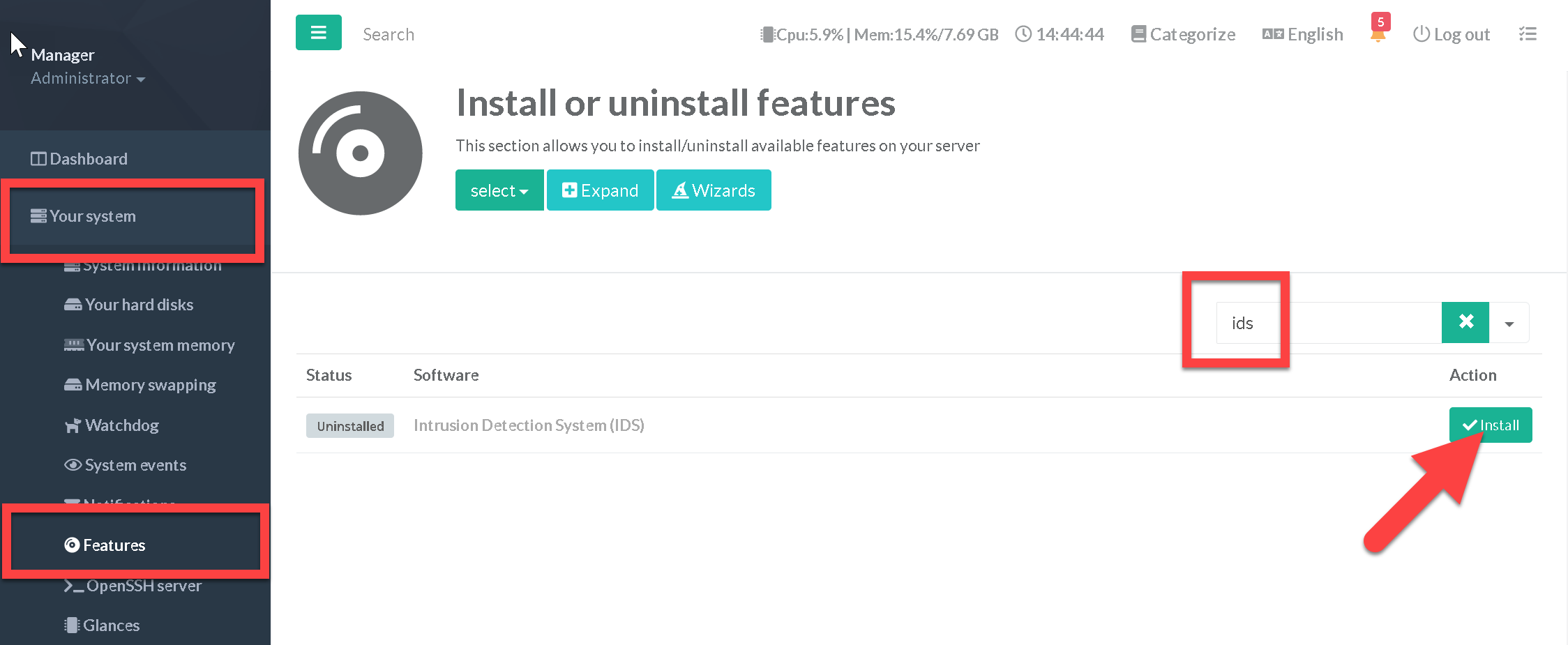Click the Expand button

[x=600, y=190]
